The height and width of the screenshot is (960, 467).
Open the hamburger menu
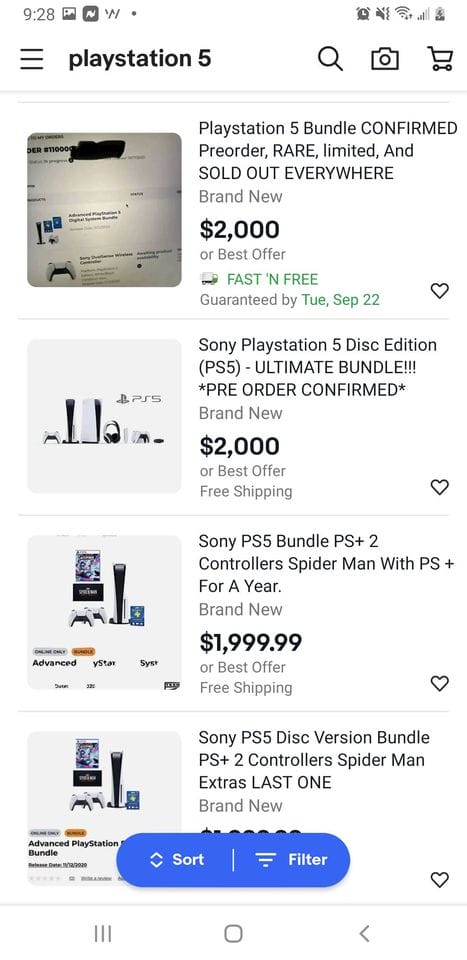click(31, 59)
